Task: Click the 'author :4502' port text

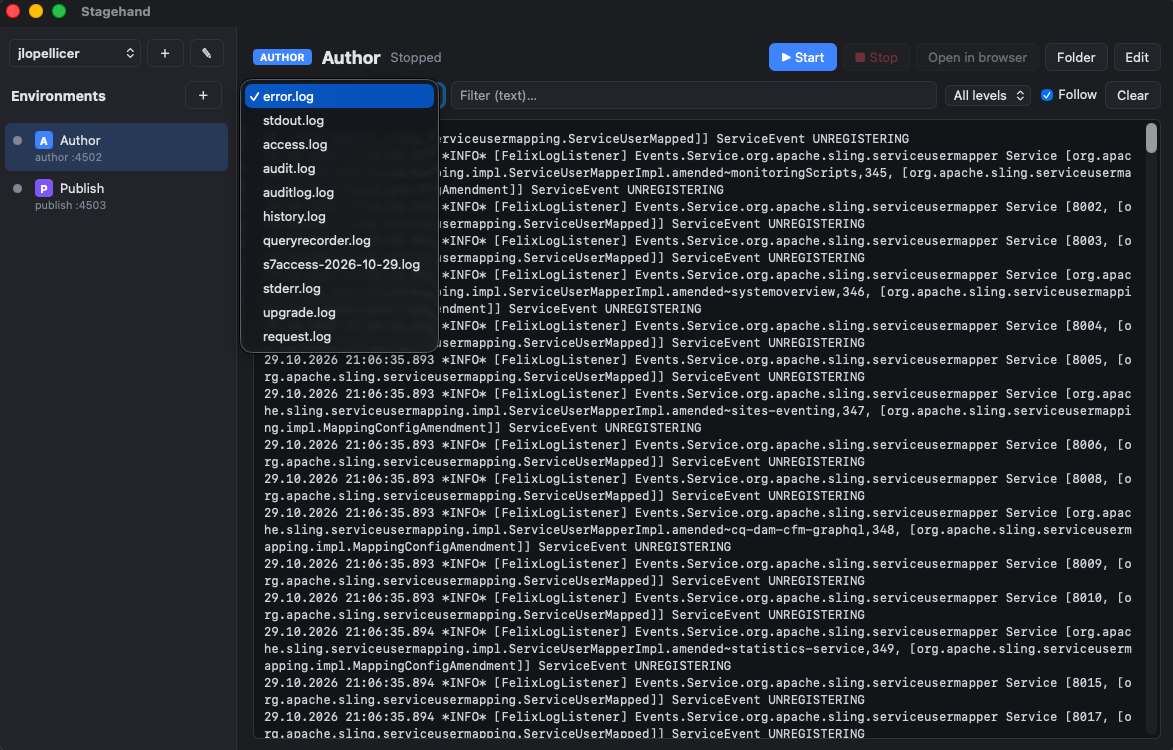Action: coord(68,157)
